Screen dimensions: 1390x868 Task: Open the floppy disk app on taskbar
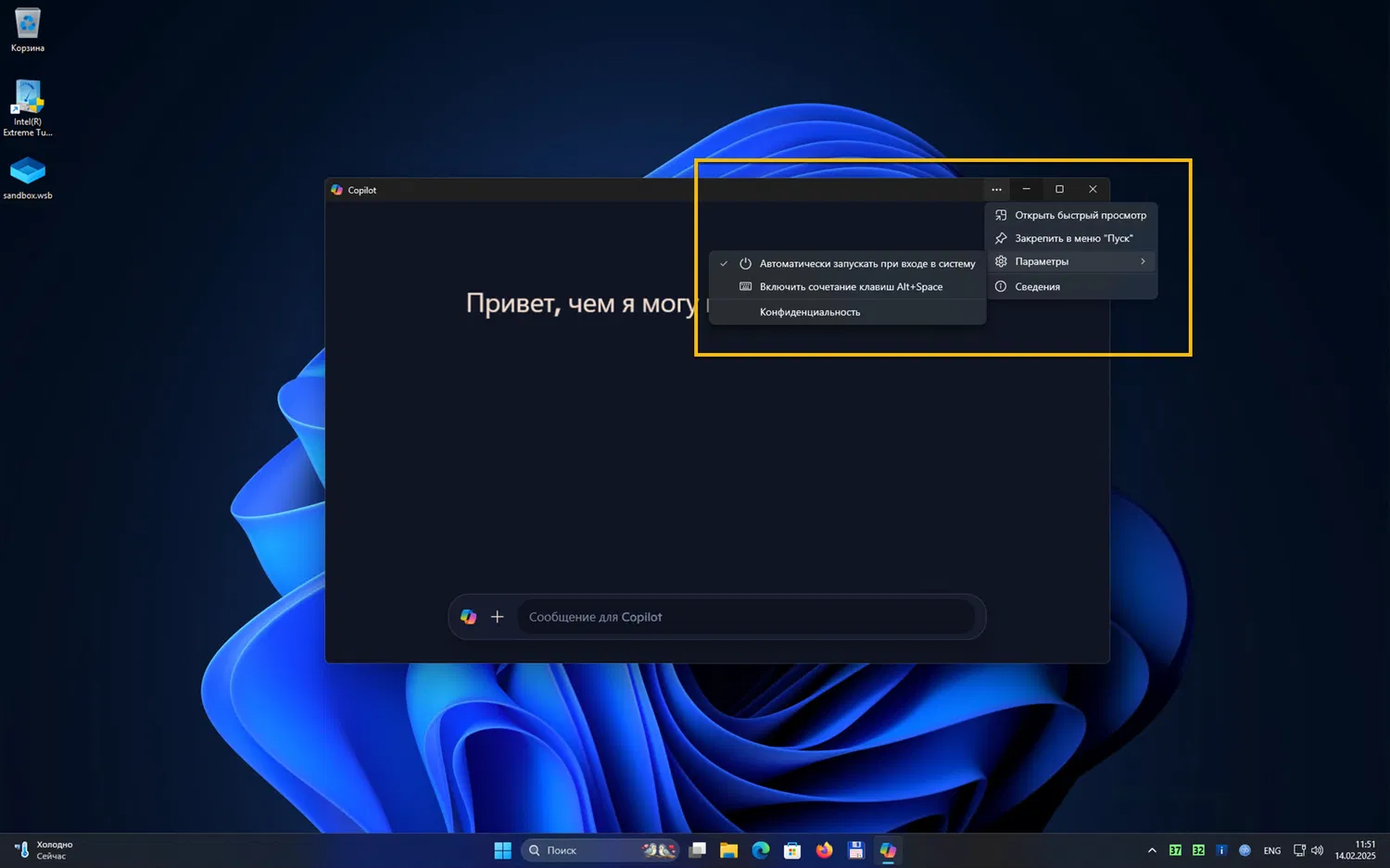(x=856, y=850)
